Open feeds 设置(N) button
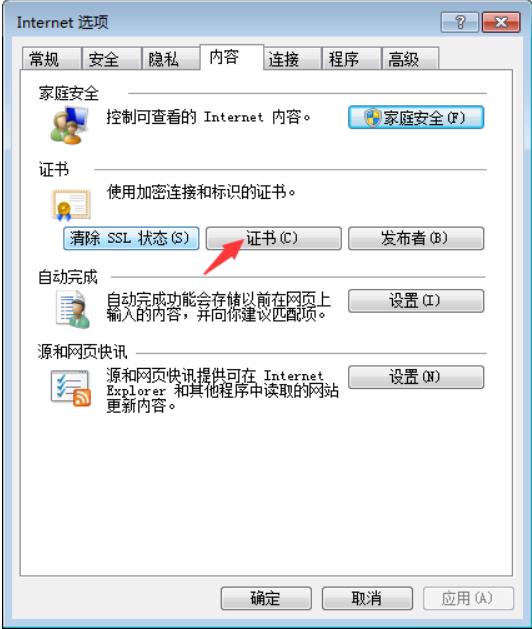 click(416, 377)
